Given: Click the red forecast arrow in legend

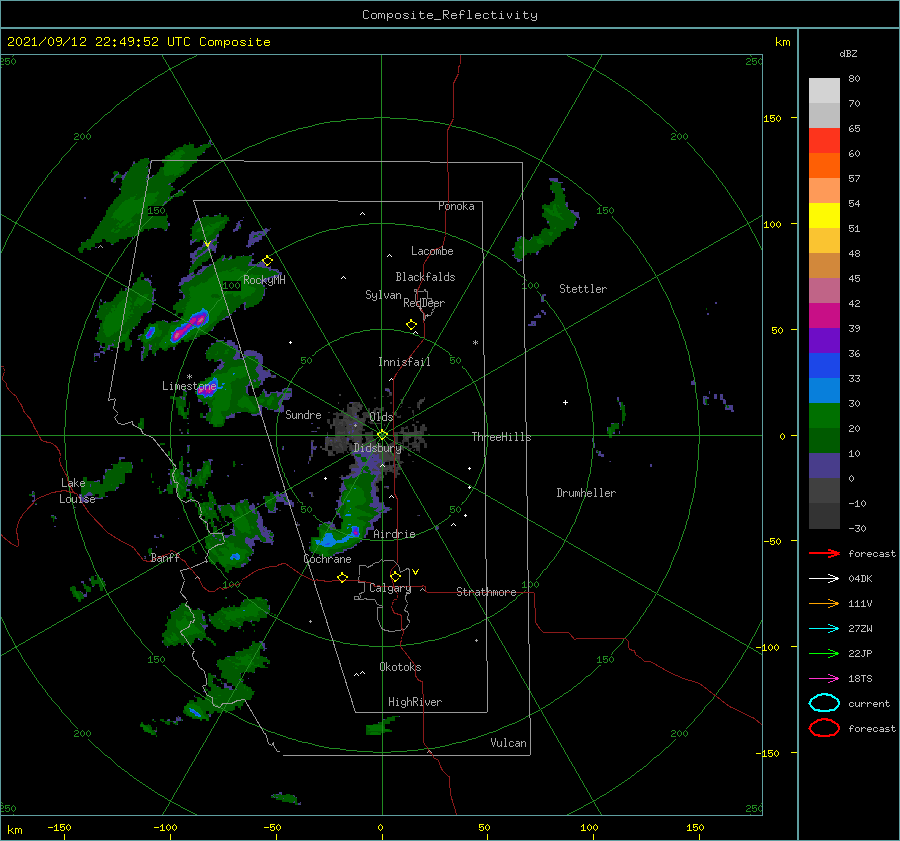Looking at the screenshot, I should [x=824, y=553].
